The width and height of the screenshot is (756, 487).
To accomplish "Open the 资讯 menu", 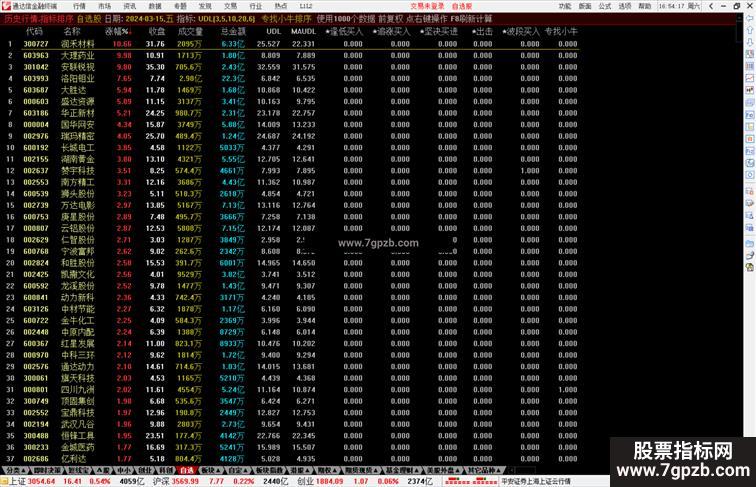I will (x=130, y=6).
